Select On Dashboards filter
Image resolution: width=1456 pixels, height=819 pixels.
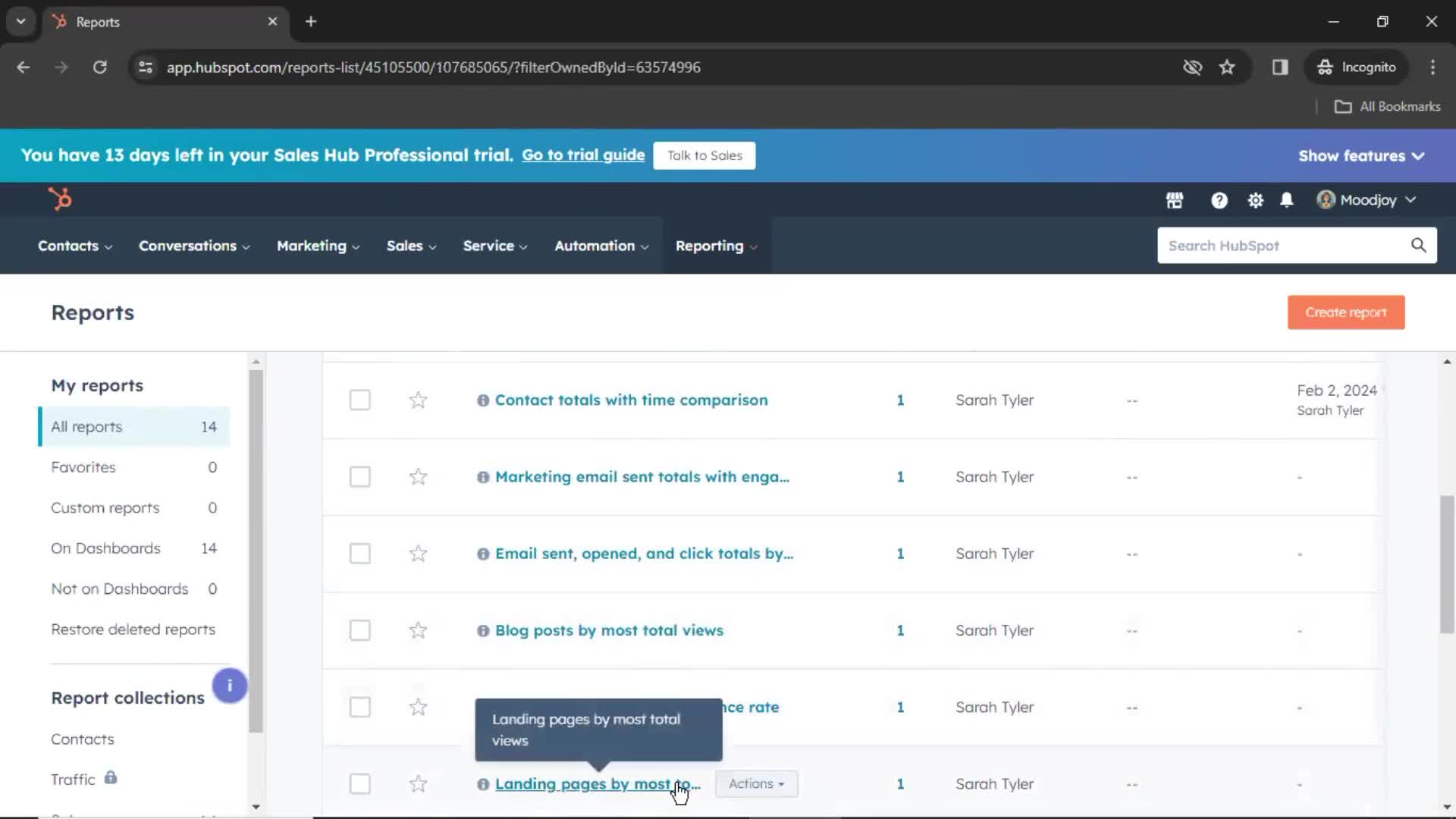tap(133, 548)
